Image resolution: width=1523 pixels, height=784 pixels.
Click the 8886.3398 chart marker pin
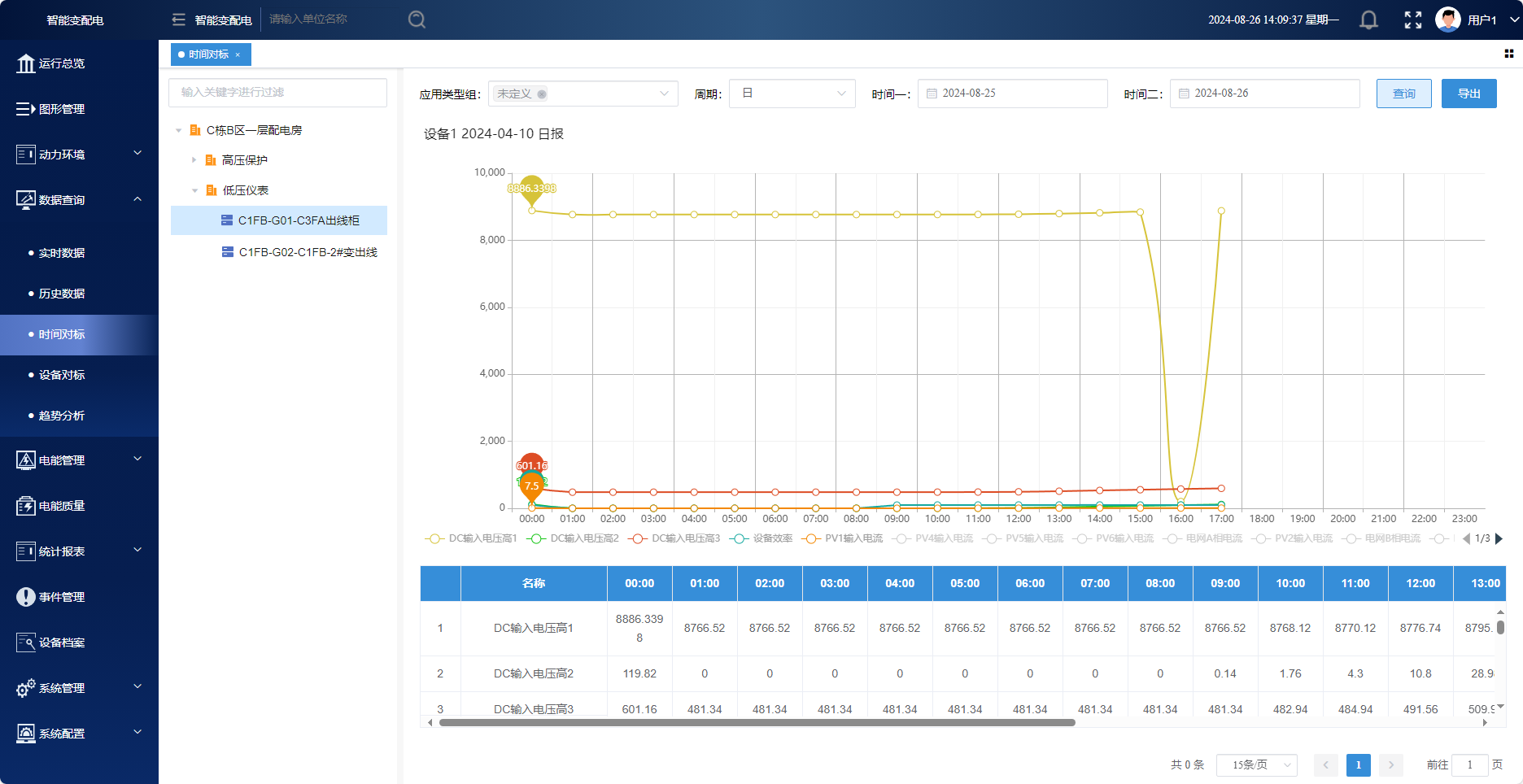531,189
